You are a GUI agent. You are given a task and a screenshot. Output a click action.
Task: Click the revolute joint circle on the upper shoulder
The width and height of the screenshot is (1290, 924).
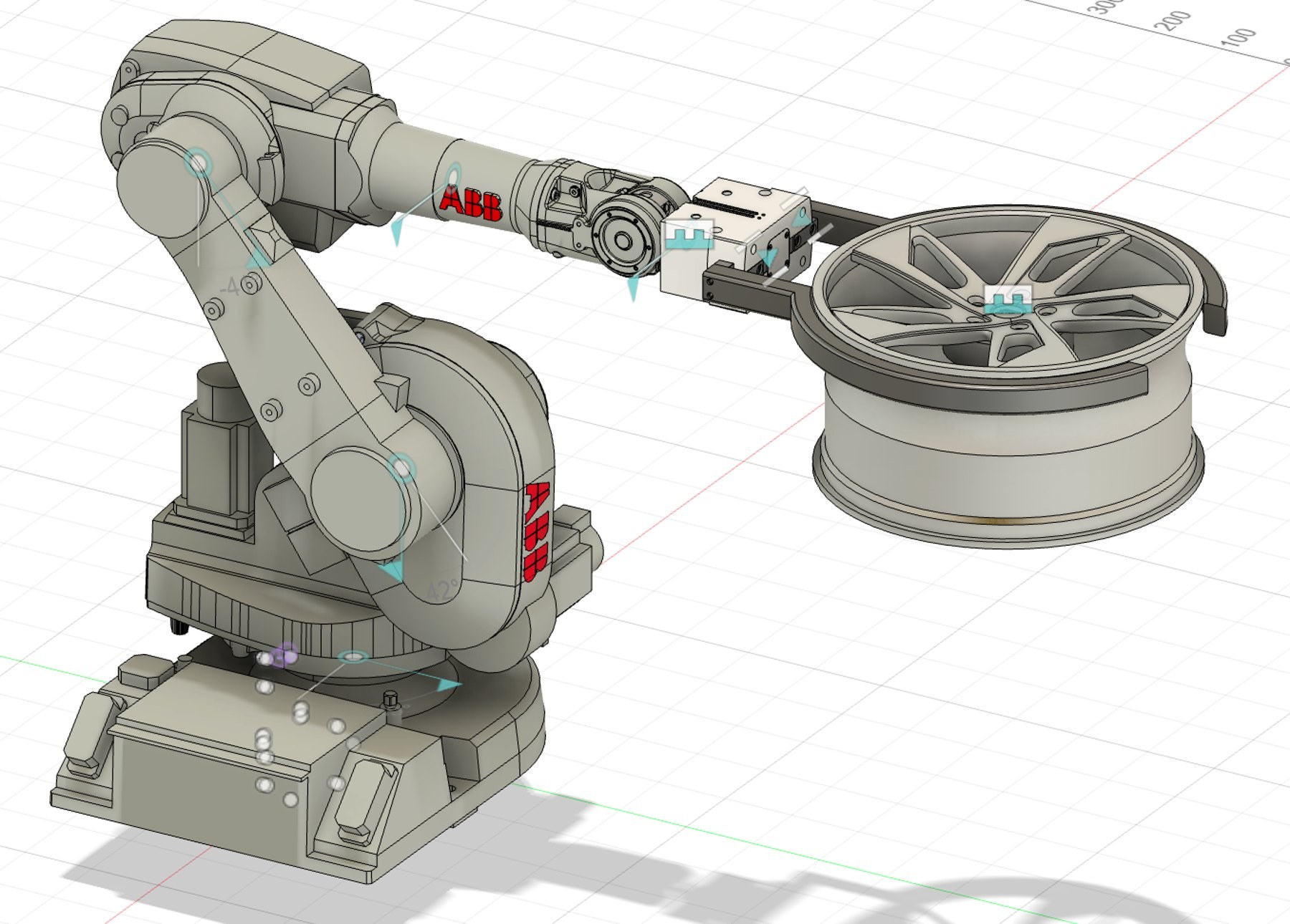pos(198,163)
